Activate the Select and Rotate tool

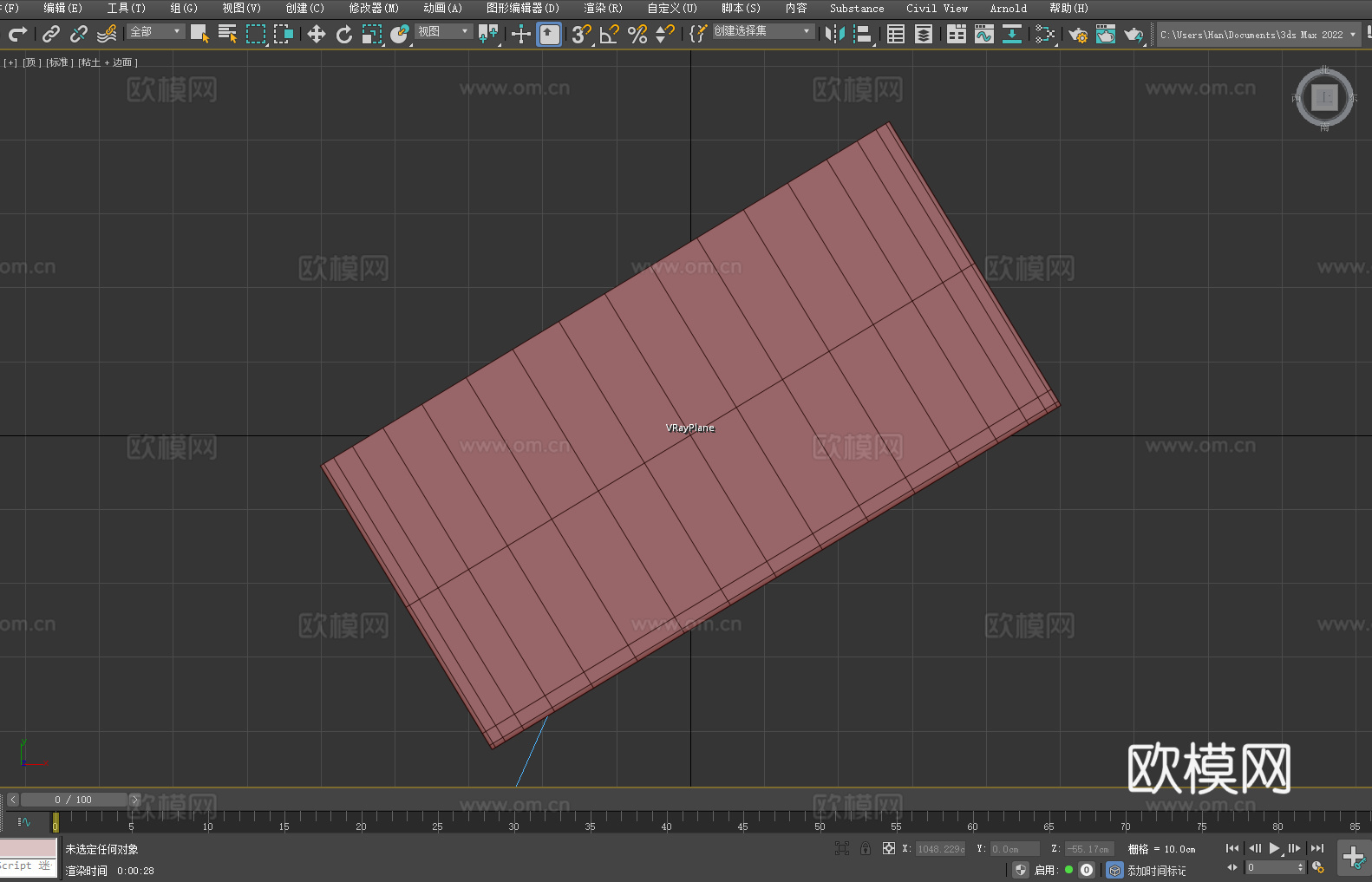(x=344, y=34)
